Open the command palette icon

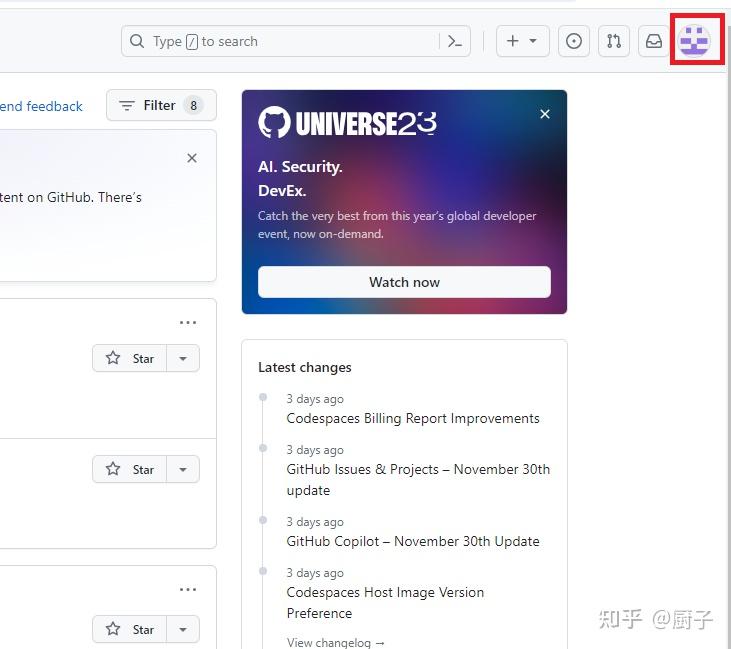[455, 41]
